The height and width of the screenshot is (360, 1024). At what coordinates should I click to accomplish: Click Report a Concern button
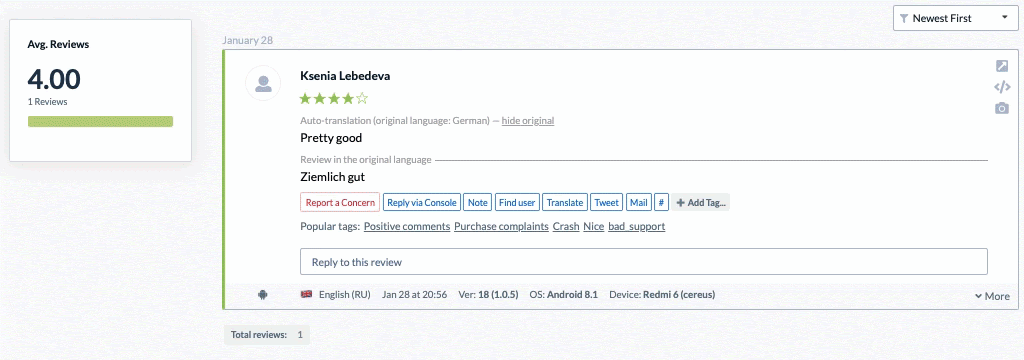tap(340, 203)
